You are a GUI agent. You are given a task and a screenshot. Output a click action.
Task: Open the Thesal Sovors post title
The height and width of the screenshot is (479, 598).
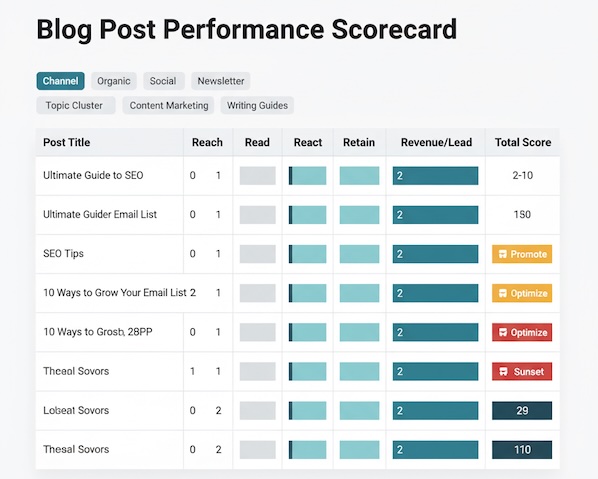(x=76, y=449)
